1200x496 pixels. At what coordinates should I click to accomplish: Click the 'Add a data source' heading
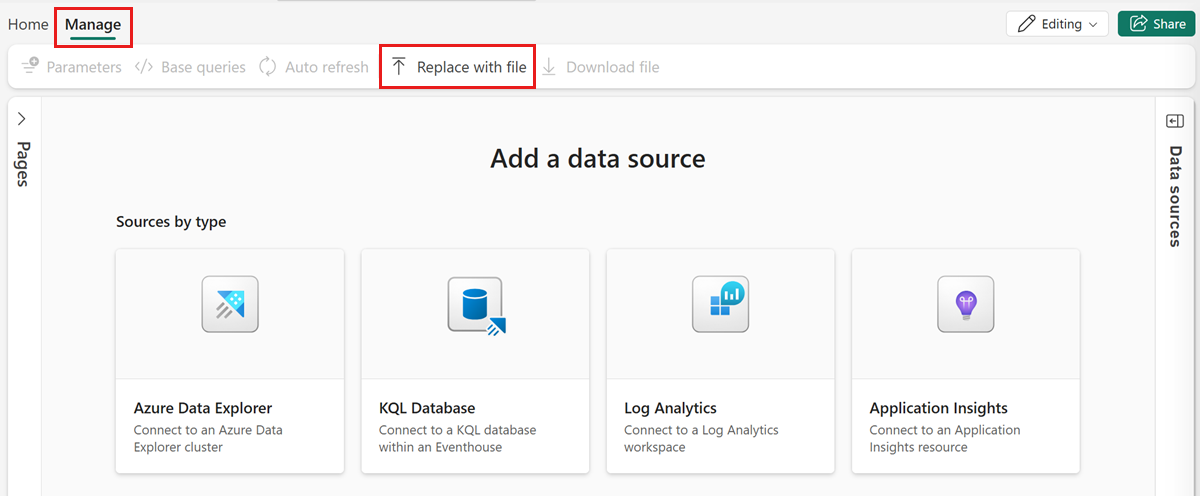pos(598,158)
